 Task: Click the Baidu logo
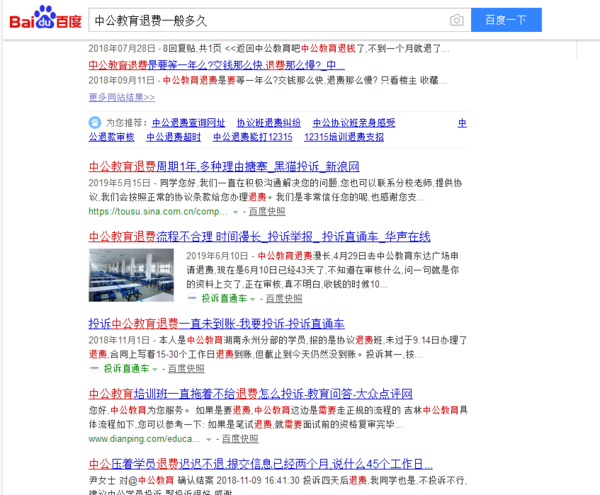pos(46,18)
